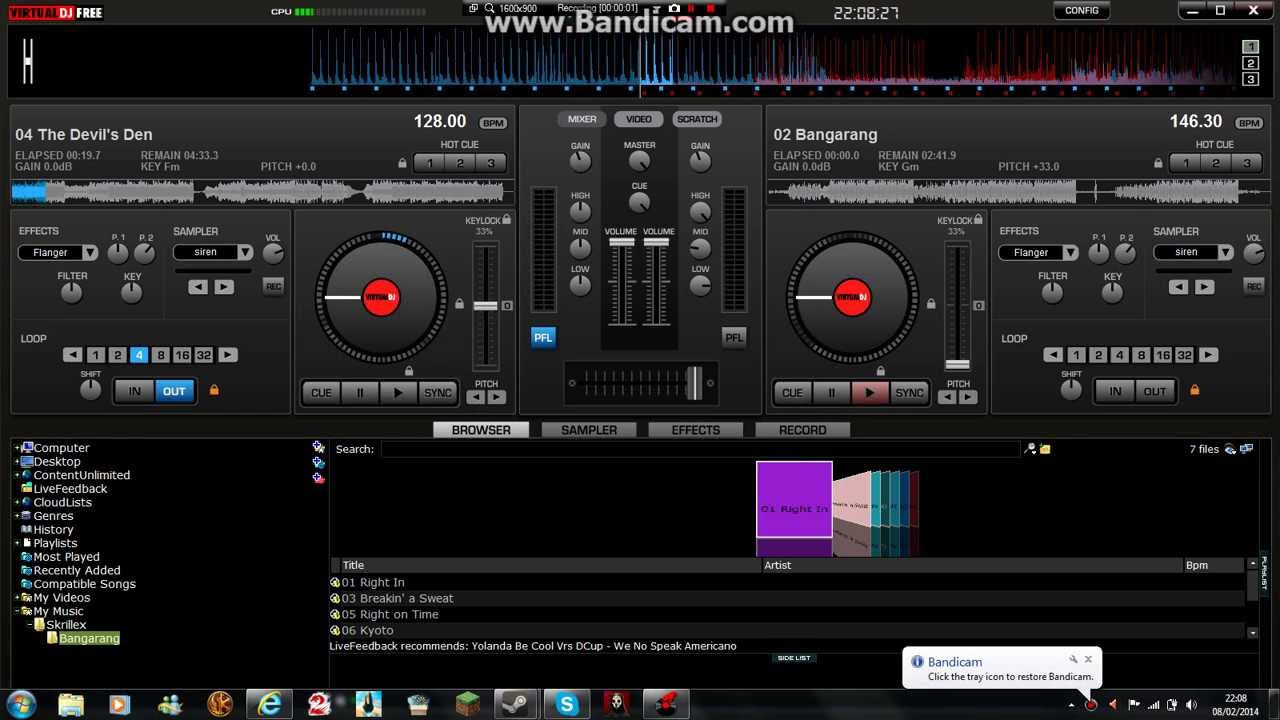Play the Devil's Den deck

click(x=398, y=393)
